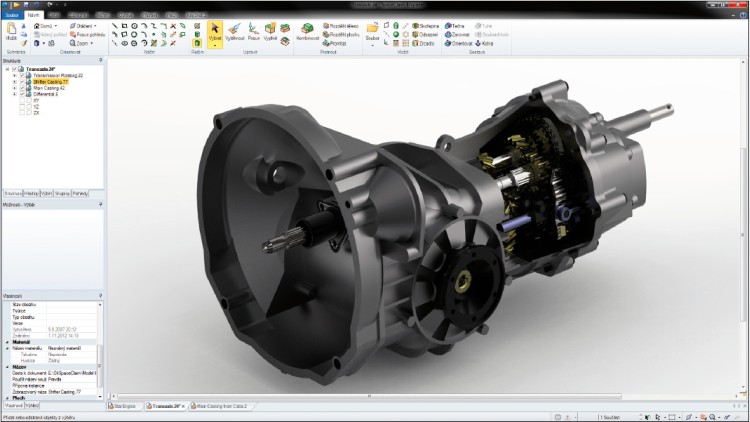Uncheck the Shifter Casing.77 checkbox
The width and height of the screenshot is (750, 422).
[23, 82]
